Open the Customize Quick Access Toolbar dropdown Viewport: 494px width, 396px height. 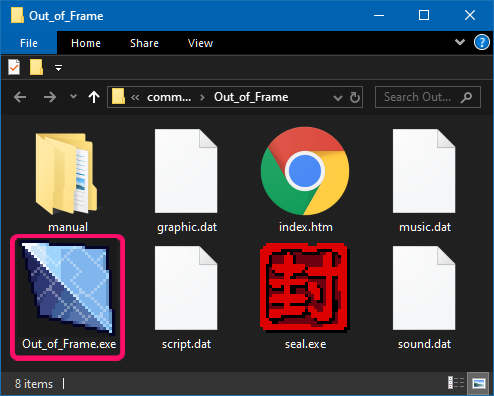(x=58, y=68)
